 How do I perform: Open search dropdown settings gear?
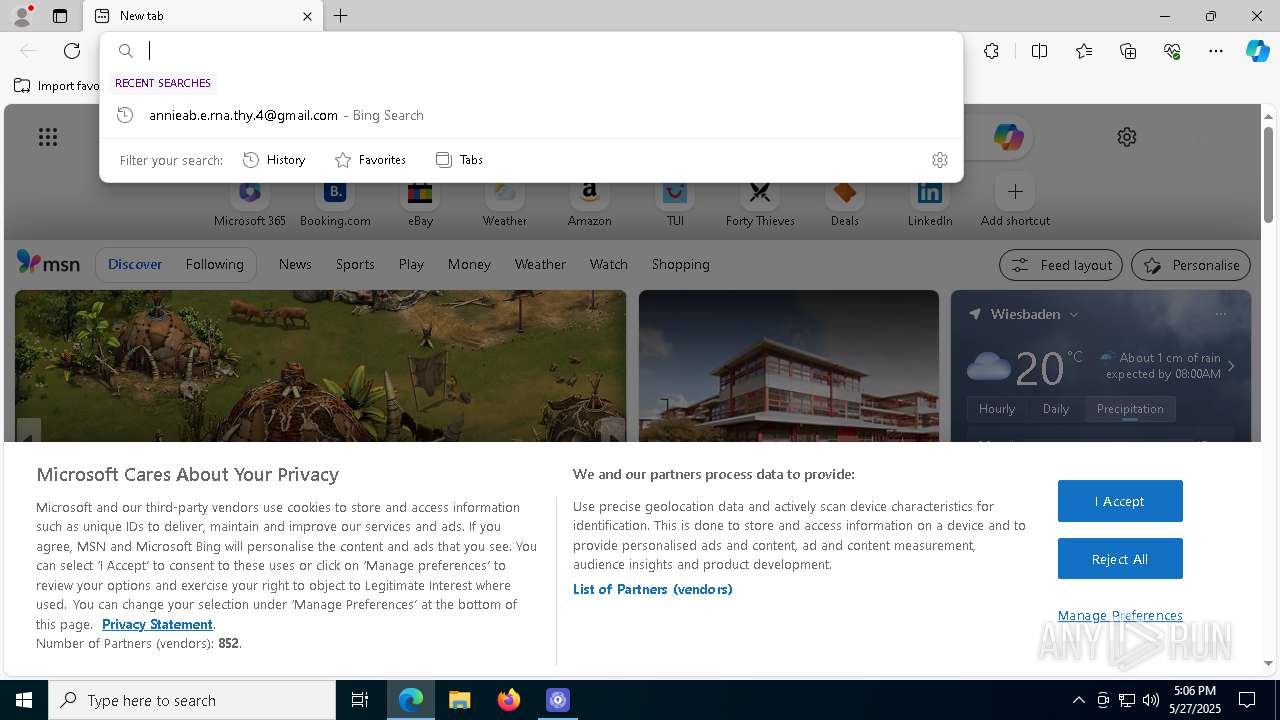(x=939, y=160)
